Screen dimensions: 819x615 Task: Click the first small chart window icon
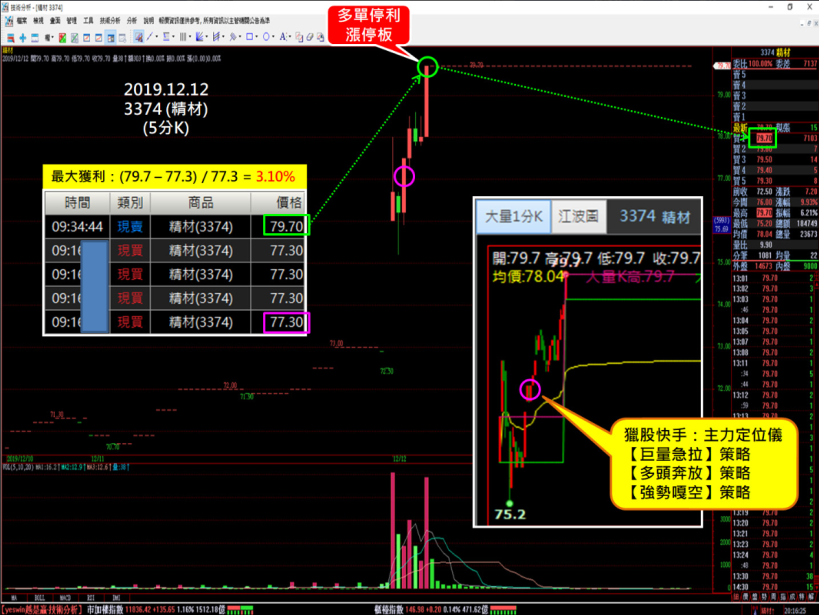point(87,38)
